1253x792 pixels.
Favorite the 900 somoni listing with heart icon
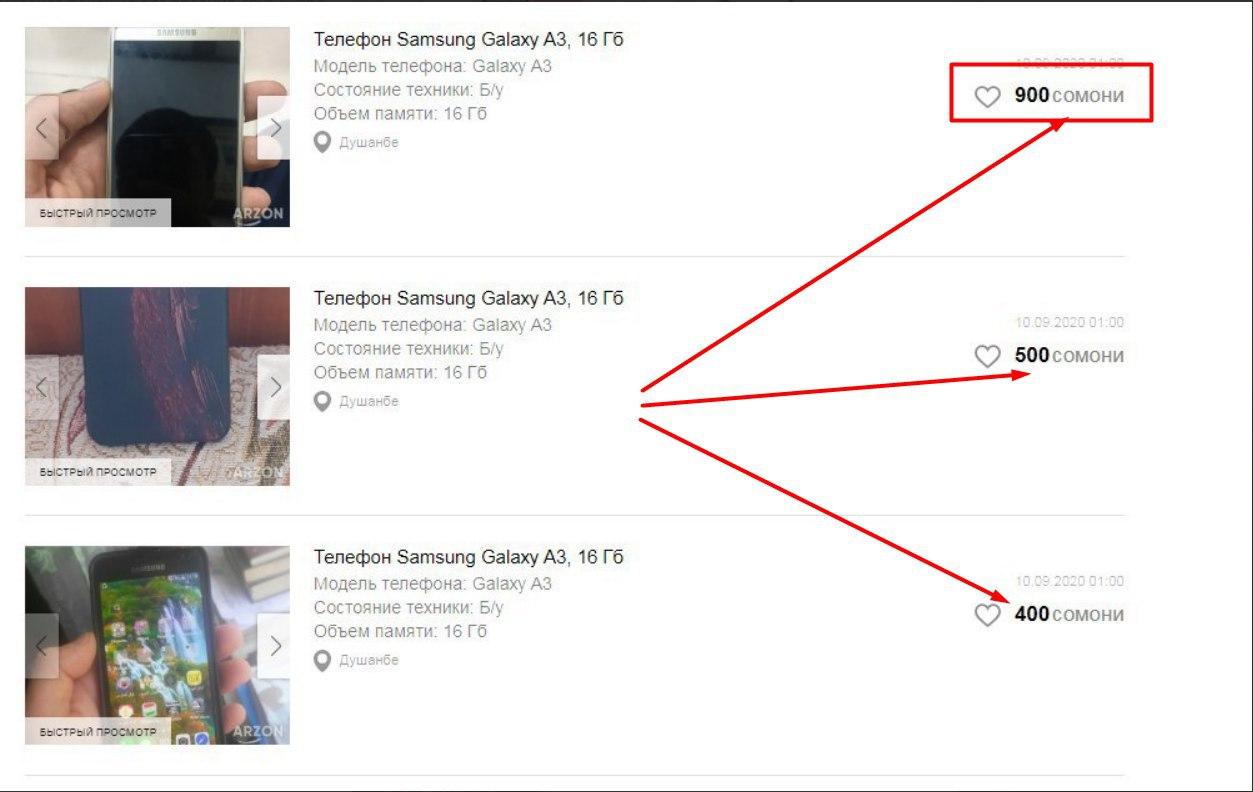pos(987,97)
